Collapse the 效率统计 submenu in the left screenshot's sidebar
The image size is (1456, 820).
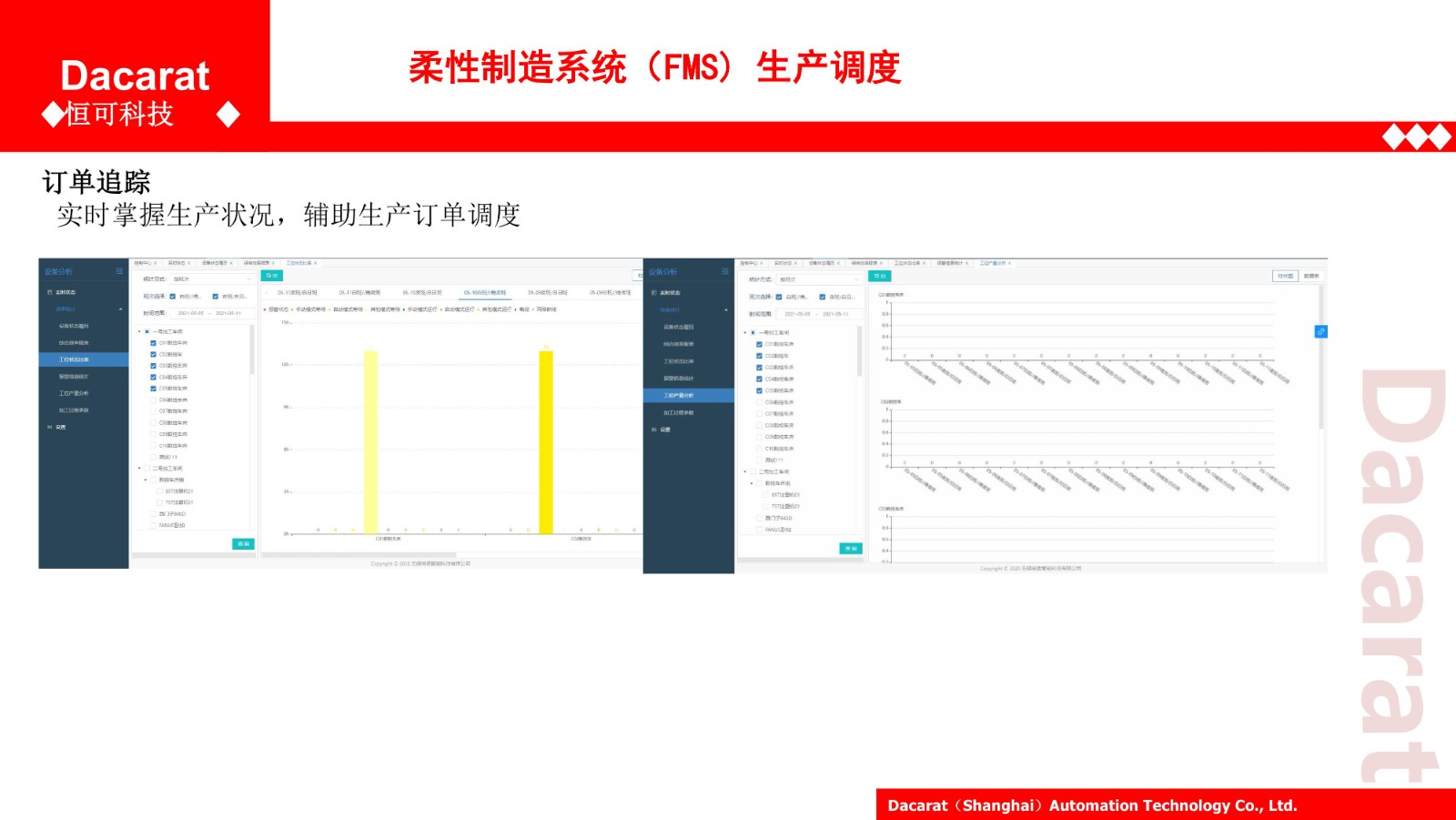(120, 309)
